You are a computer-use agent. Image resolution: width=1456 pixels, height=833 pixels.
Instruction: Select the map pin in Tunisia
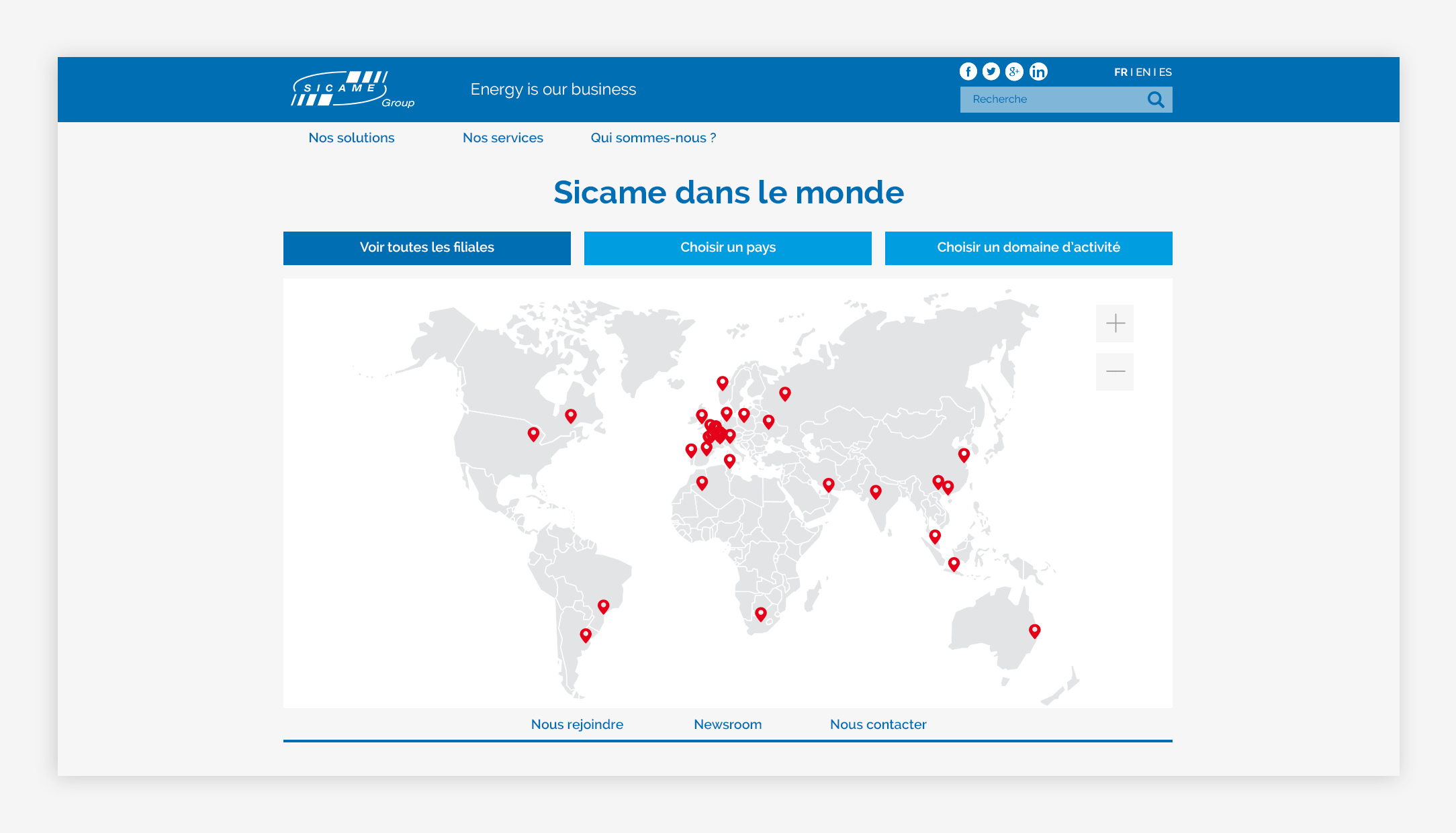(x=730, y=460)
